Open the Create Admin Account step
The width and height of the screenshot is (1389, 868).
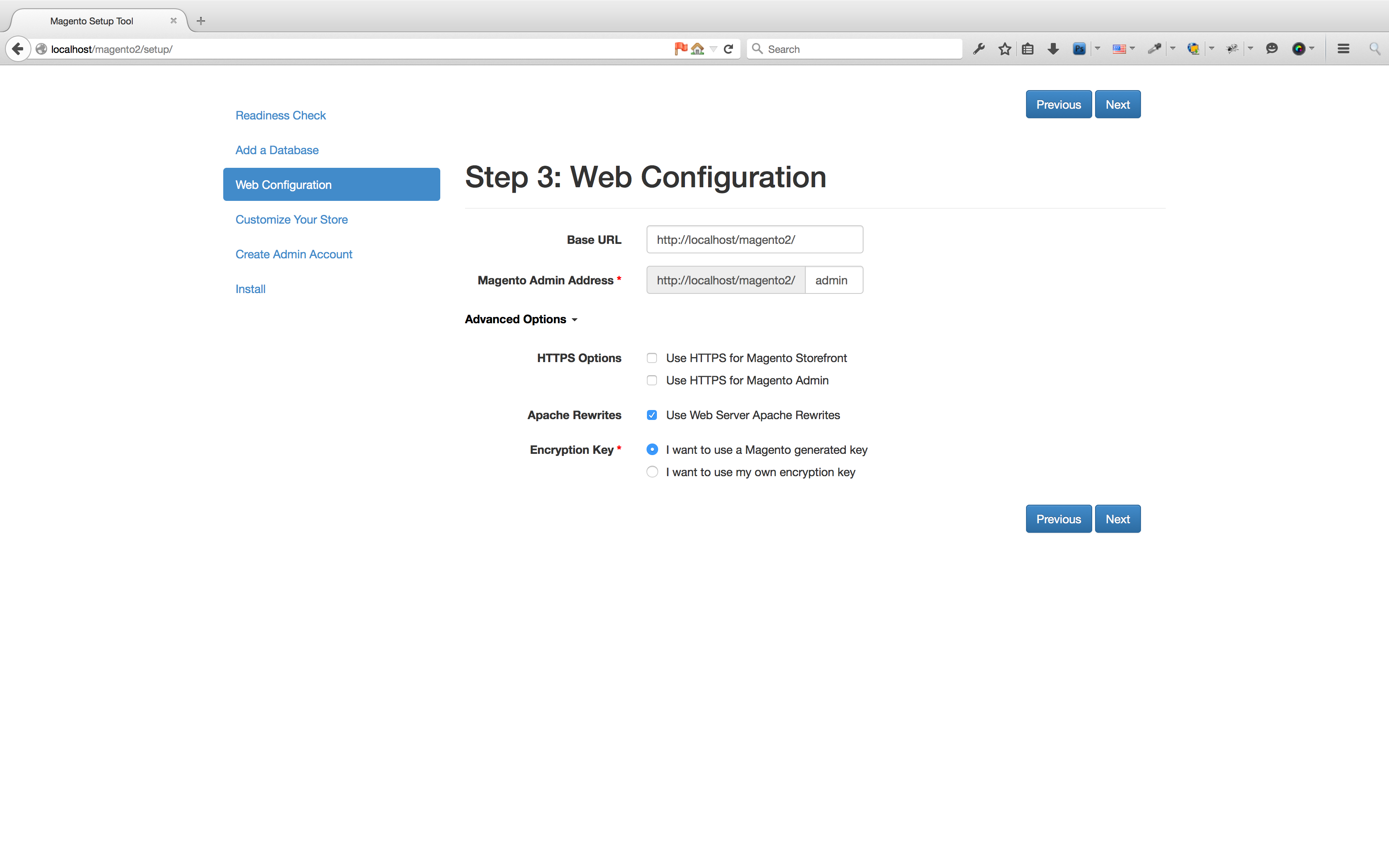pyautogui.click(x=294, y=254)
